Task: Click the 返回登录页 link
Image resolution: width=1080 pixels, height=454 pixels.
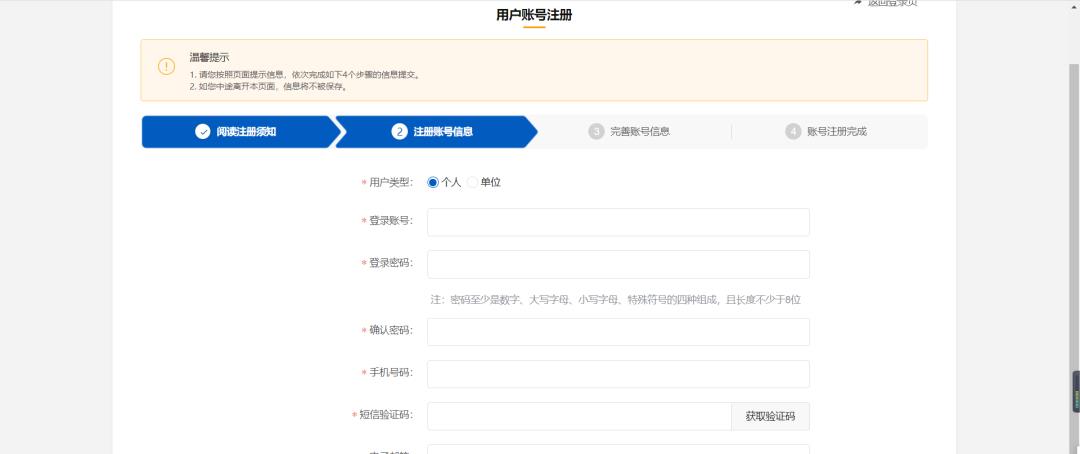Action: point(885,3)
